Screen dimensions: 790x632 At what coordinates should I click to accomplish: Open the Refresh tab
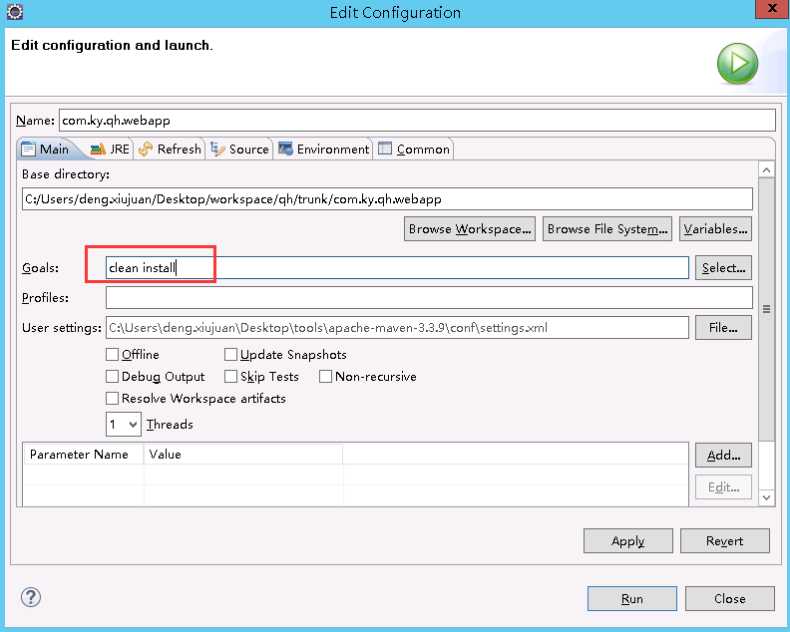pyautogui.click(x=170, y=149)
